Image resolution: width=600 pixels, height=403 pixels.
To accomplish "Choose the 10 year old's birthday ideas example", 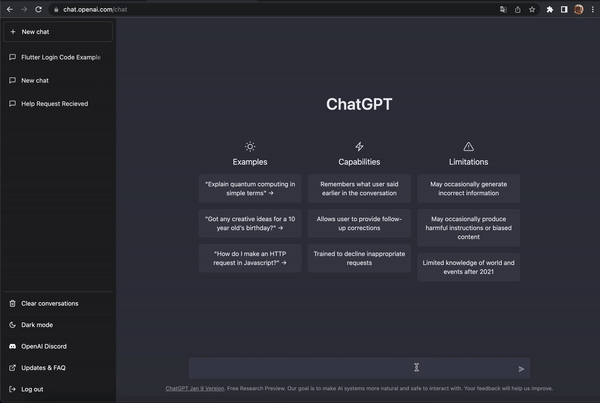I will [x=250, y=223].
